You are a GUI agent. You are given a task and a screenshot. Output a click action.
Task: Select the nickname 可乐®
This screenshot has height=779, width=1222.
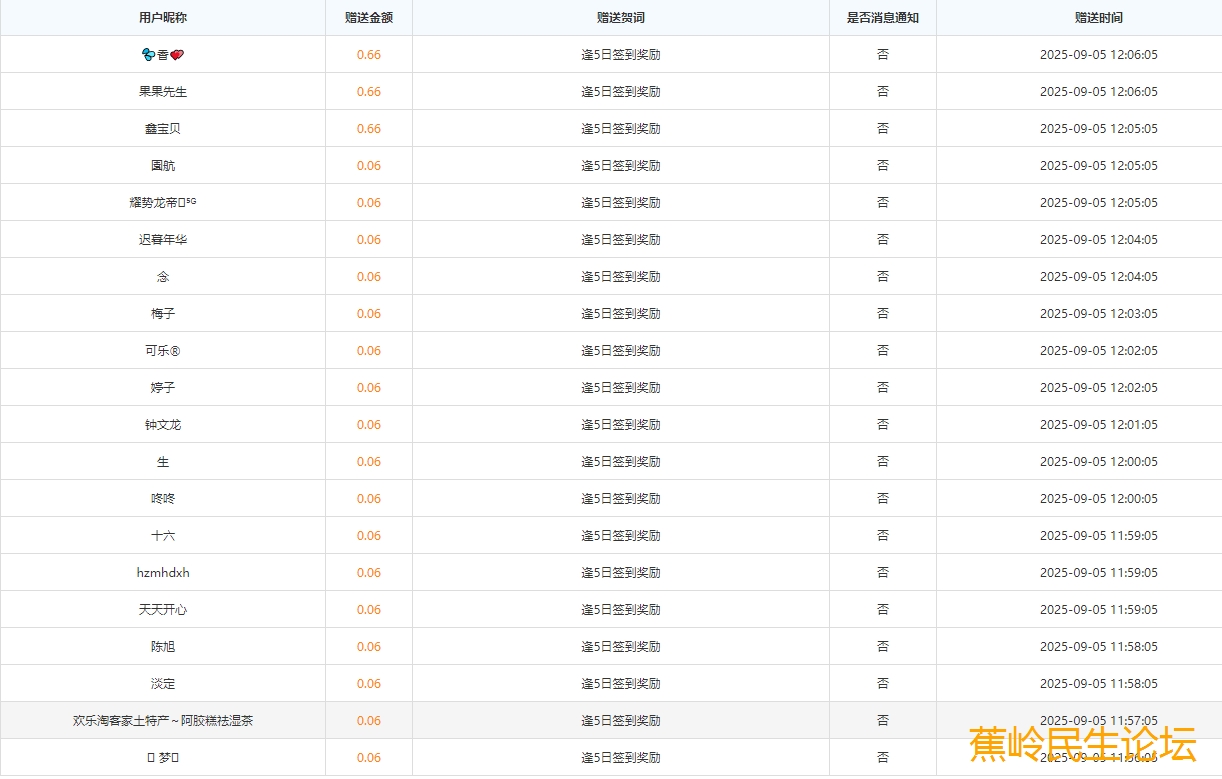tap(163, 351)
